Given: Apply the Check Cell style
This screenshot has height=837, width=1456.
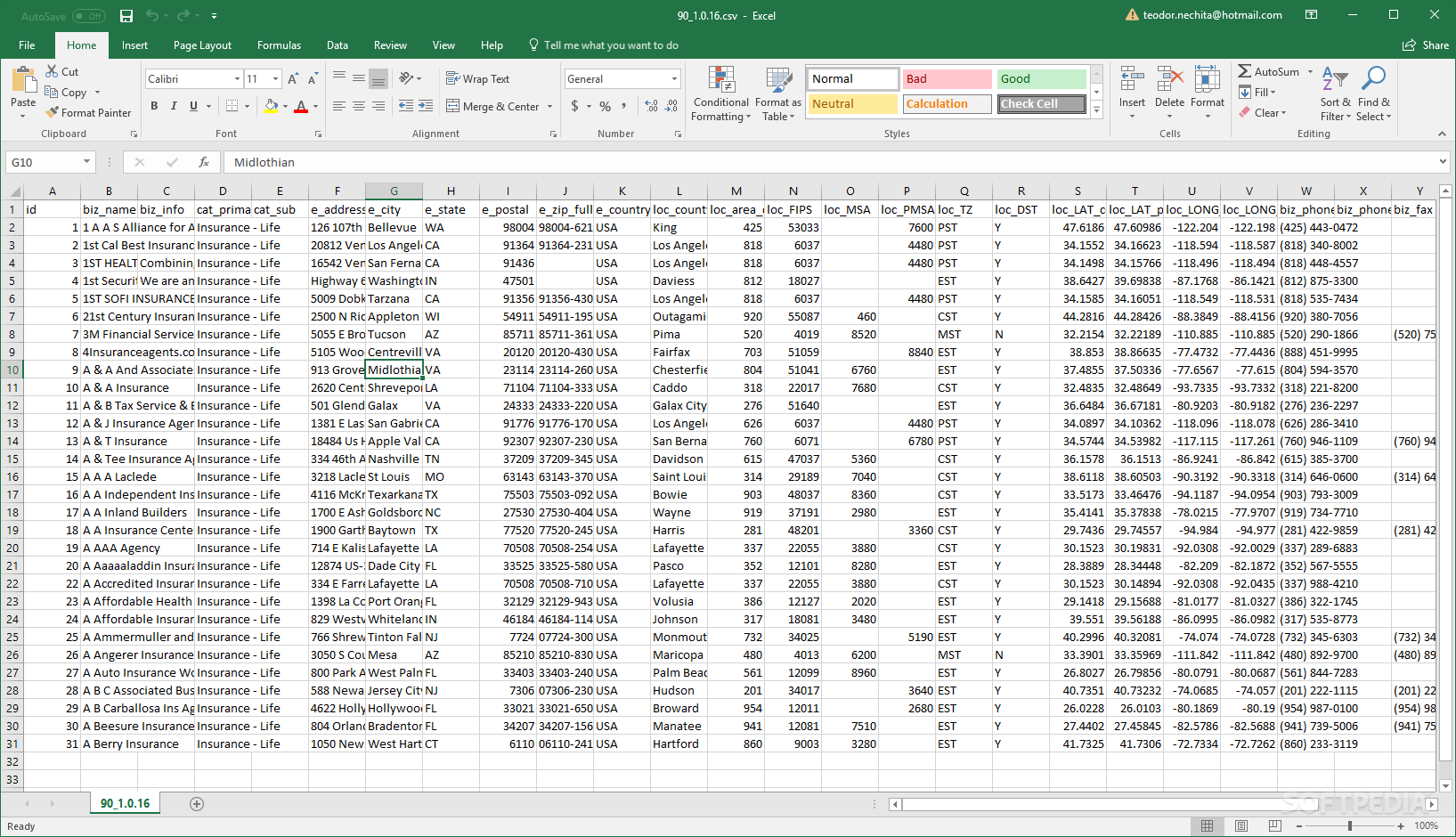Looking at the screenshot, I should pyautogui.click(x=1042, y=103).
